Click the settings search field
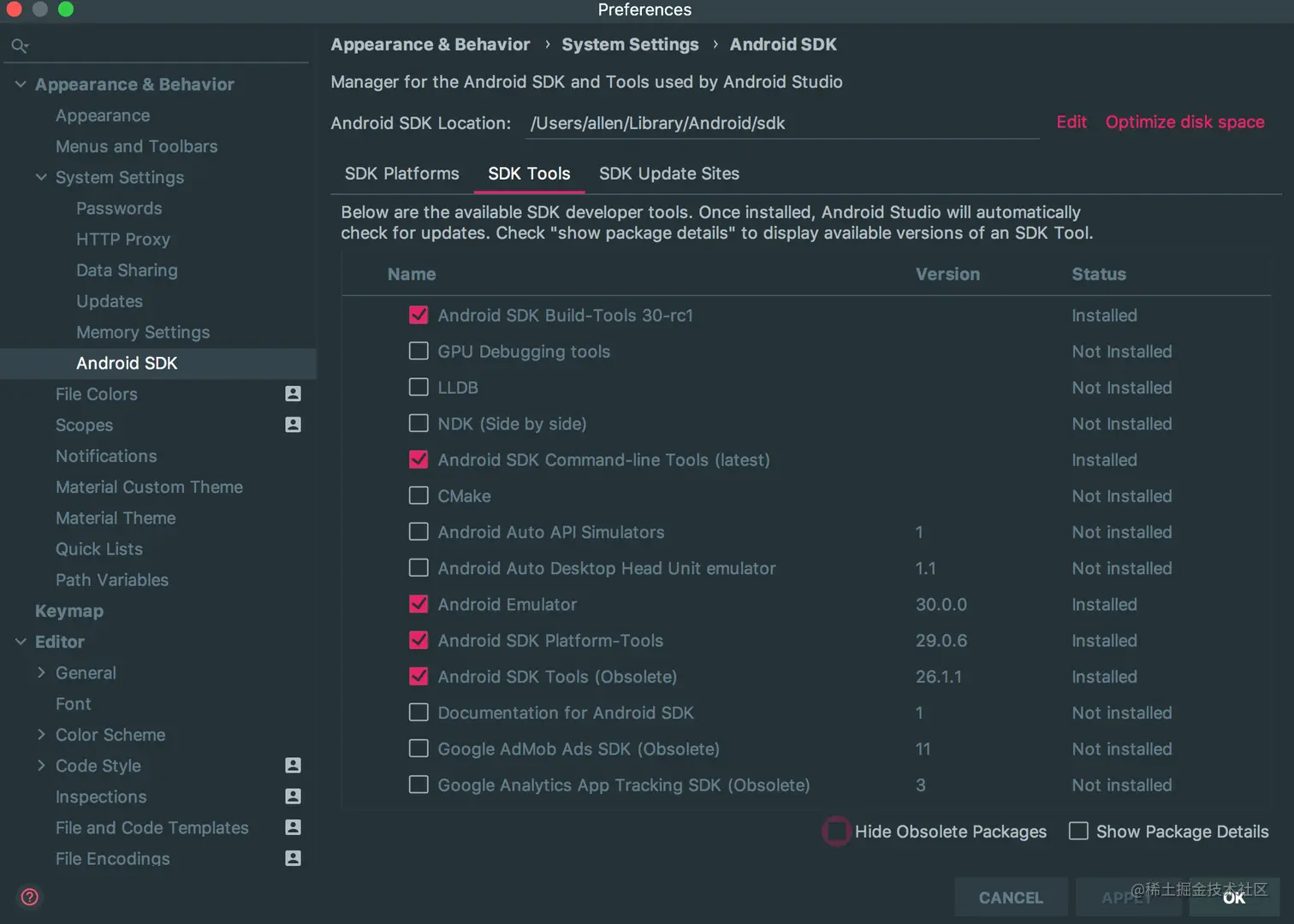The width and height of the screenshot is (1294, 924). [x=158, y=45]
